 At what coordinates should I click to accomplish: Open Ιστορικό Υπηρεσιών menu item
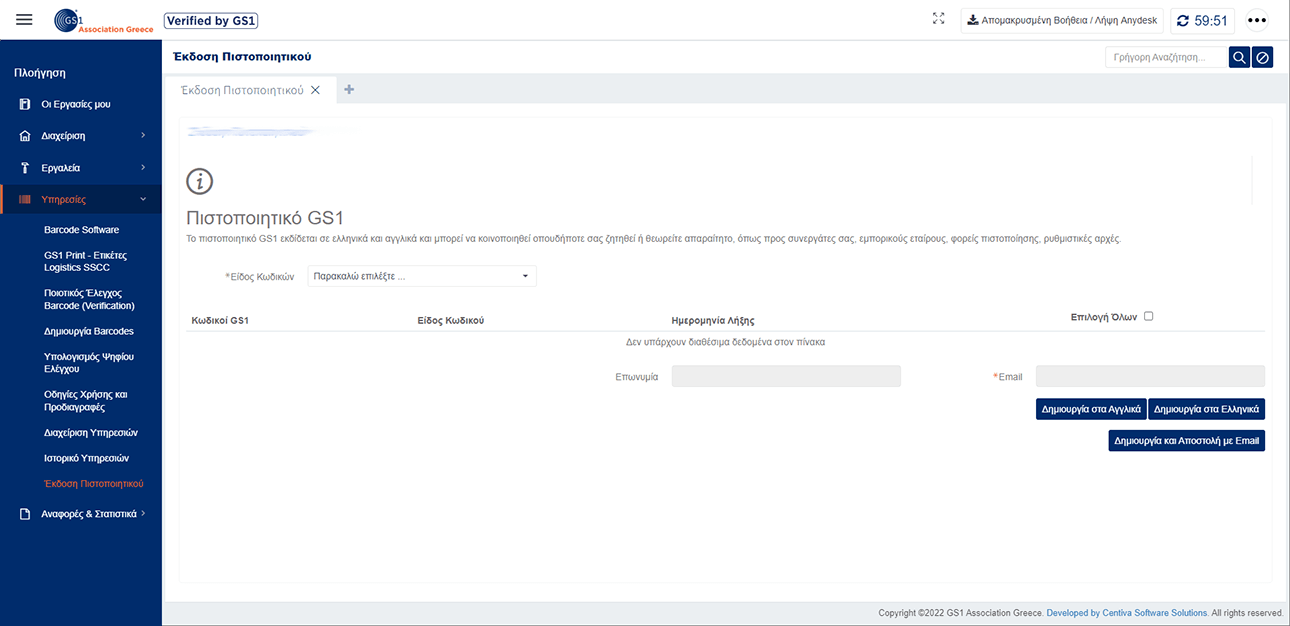pos(87,458)
